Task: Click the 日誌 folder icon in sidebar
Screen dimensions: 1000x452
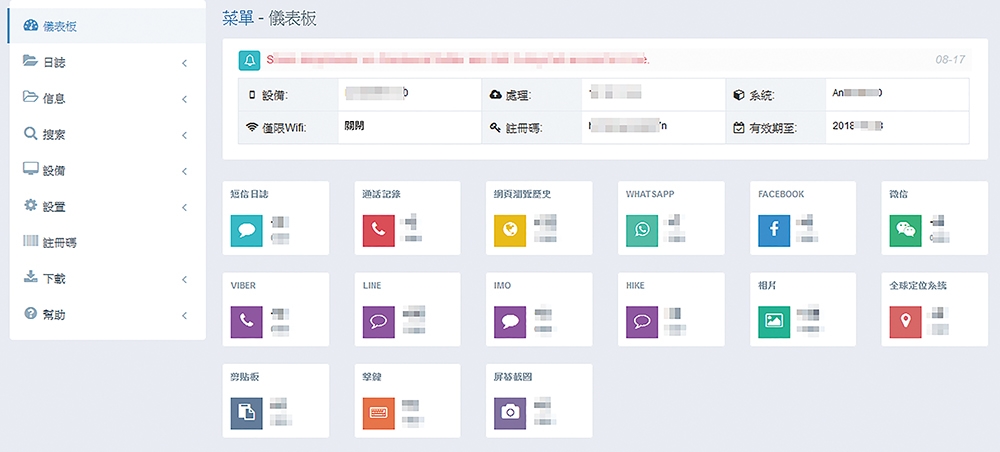Action: pos(31,61)
